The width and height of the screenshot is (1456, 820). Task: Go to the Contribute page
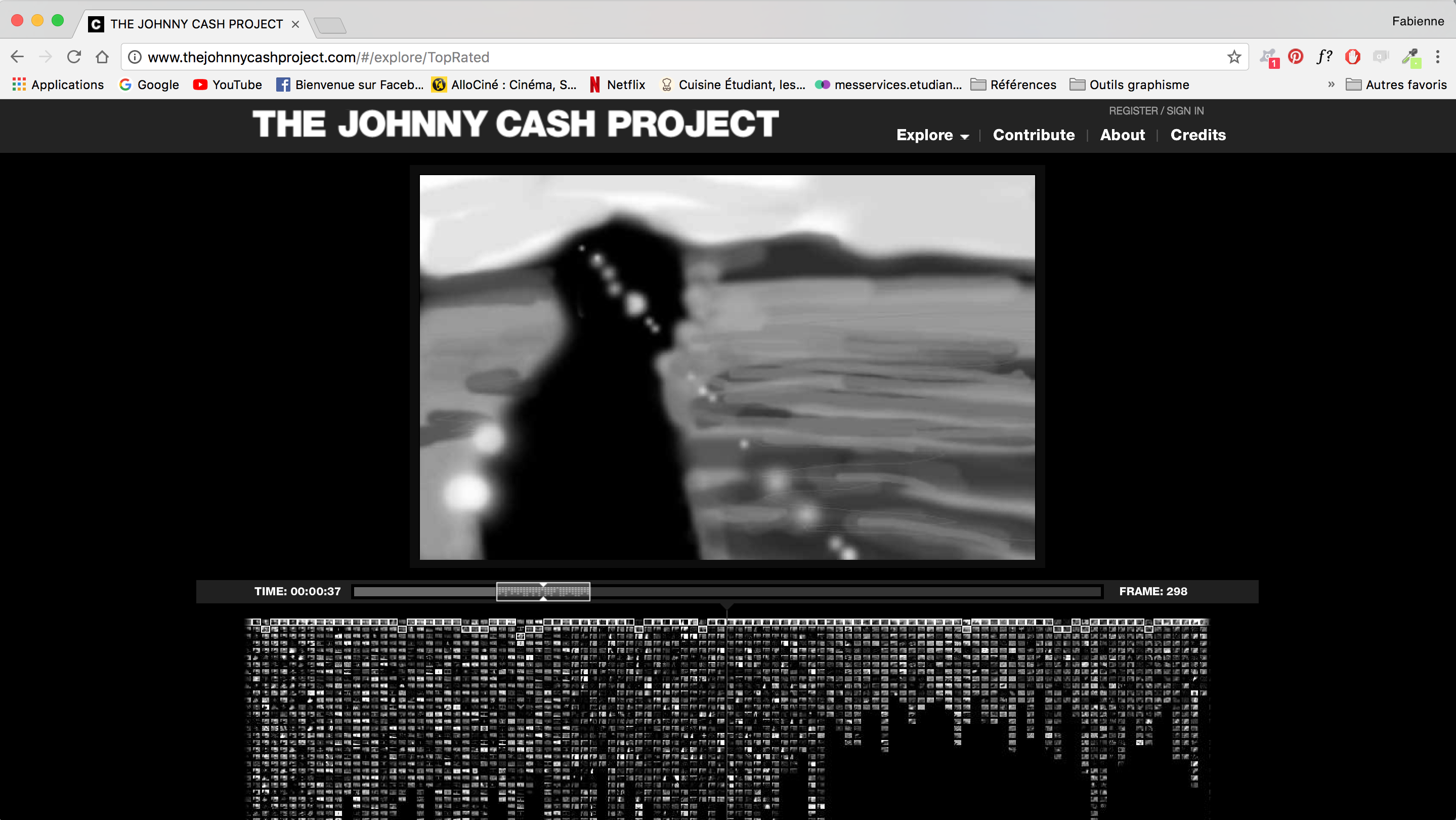1034,135
